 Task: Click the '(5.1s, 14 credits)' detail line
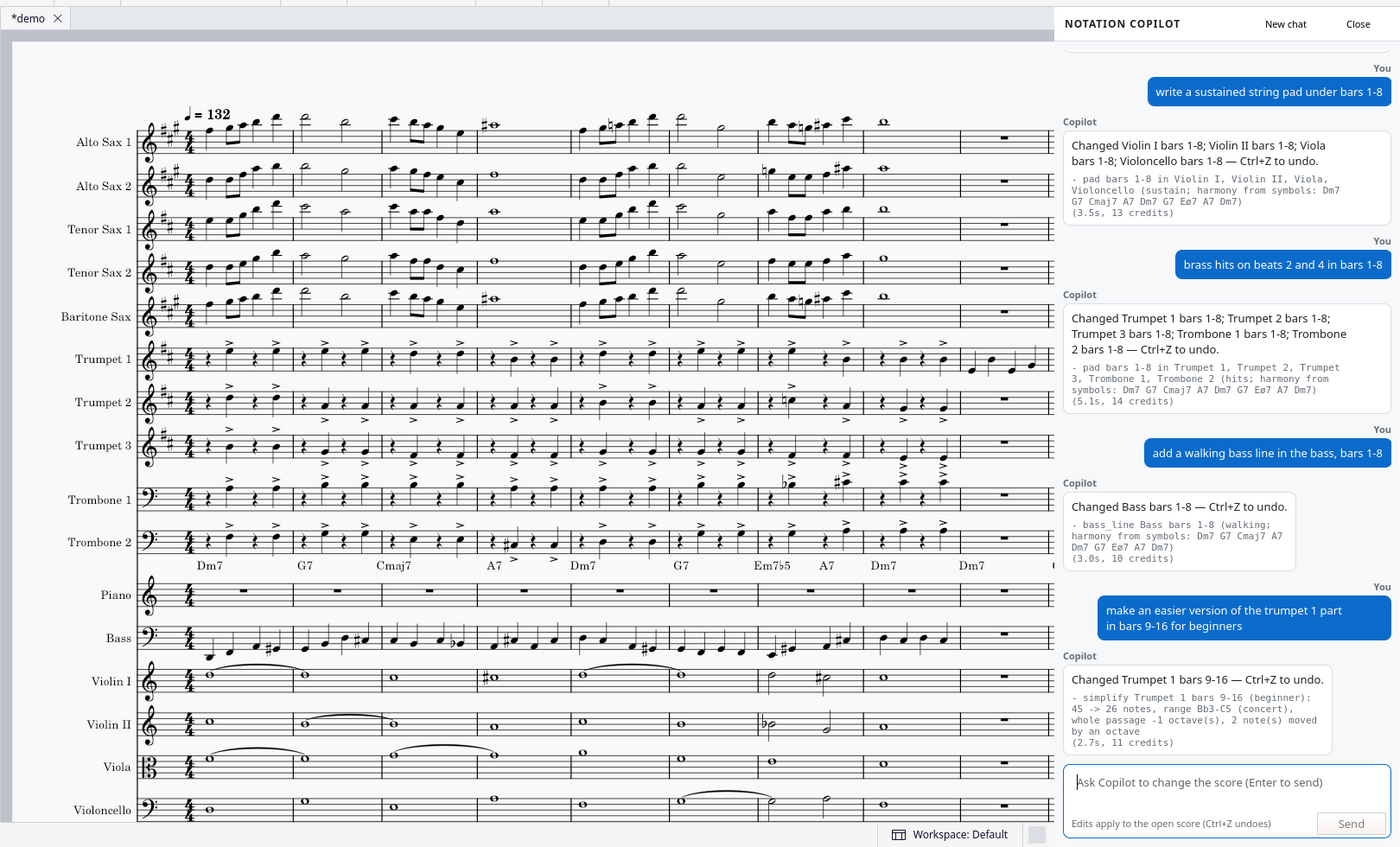click(1123, 401)
